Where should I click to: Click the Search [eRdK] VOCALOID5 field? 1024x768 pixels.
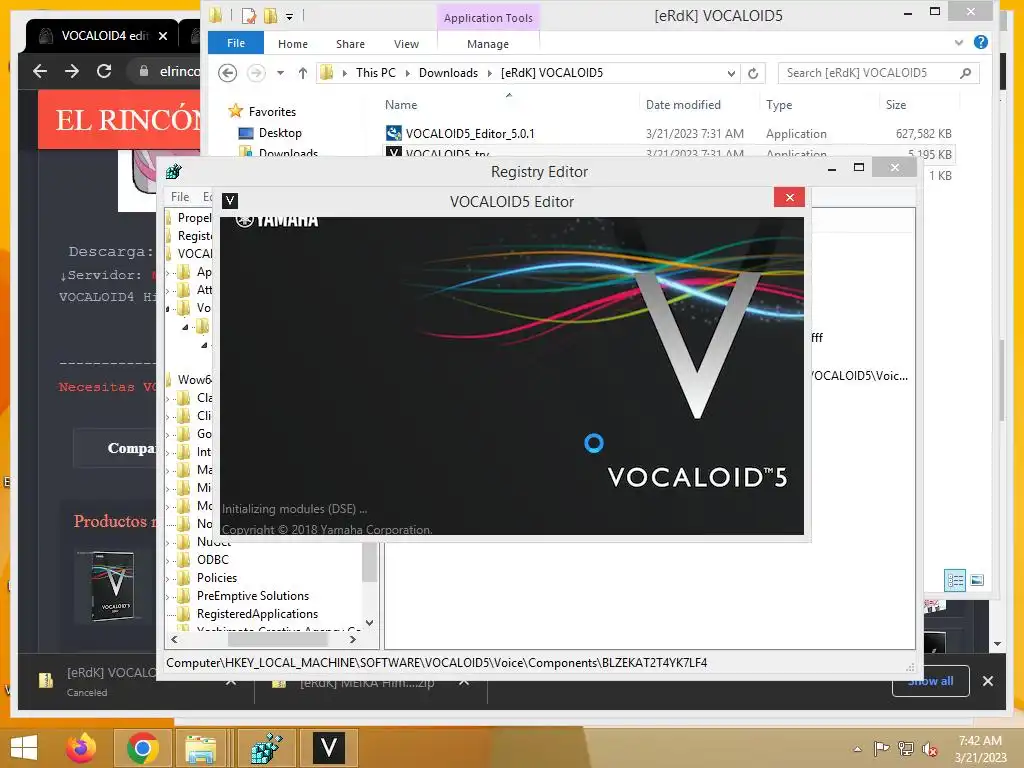pos(878,73)
